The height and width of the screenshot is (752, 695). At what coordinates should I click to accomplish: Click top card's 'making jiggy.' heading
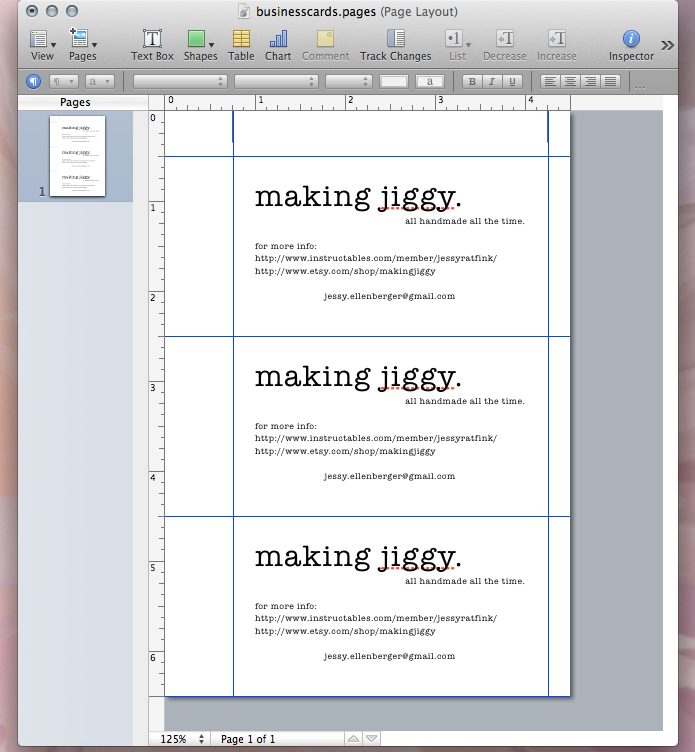(358, 198)
